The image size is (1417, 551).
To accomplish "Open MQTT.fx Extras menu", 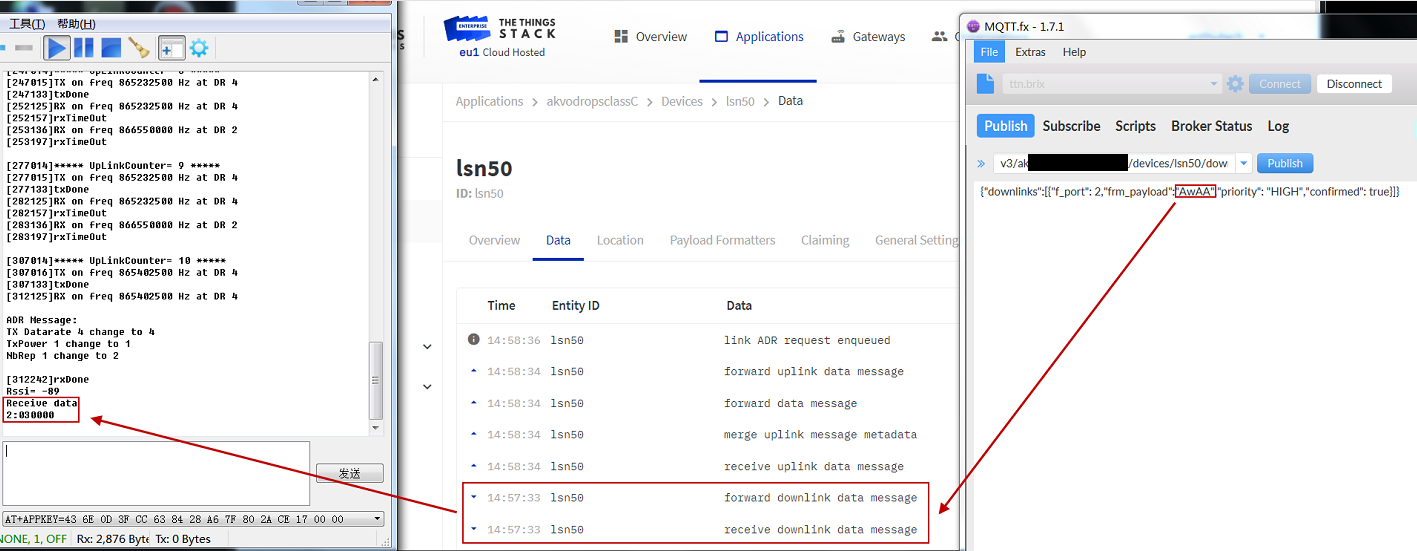I will tap(1030, 52).
